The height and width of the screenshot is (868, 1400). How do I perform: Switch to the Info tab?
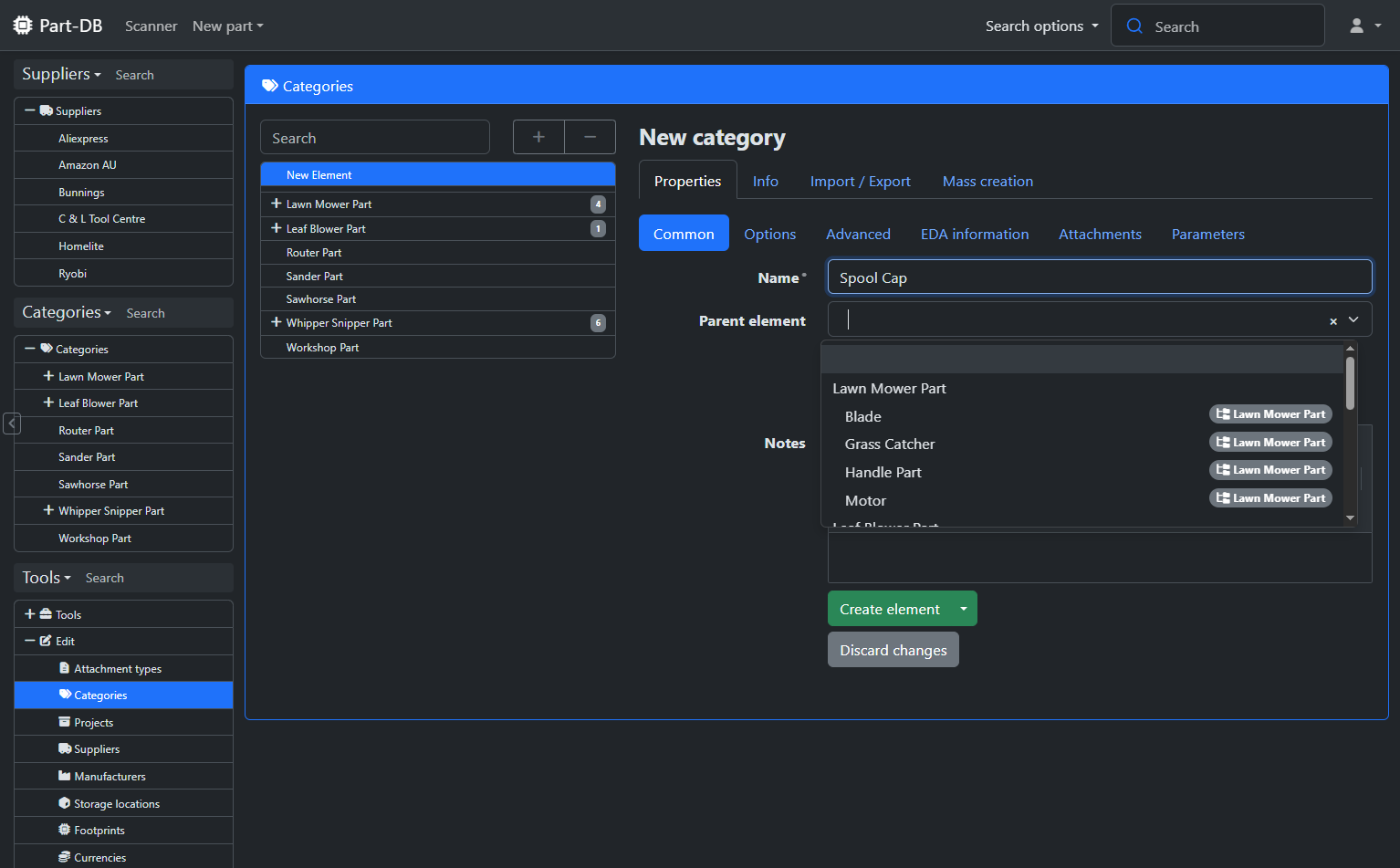[x=765, y=181]
